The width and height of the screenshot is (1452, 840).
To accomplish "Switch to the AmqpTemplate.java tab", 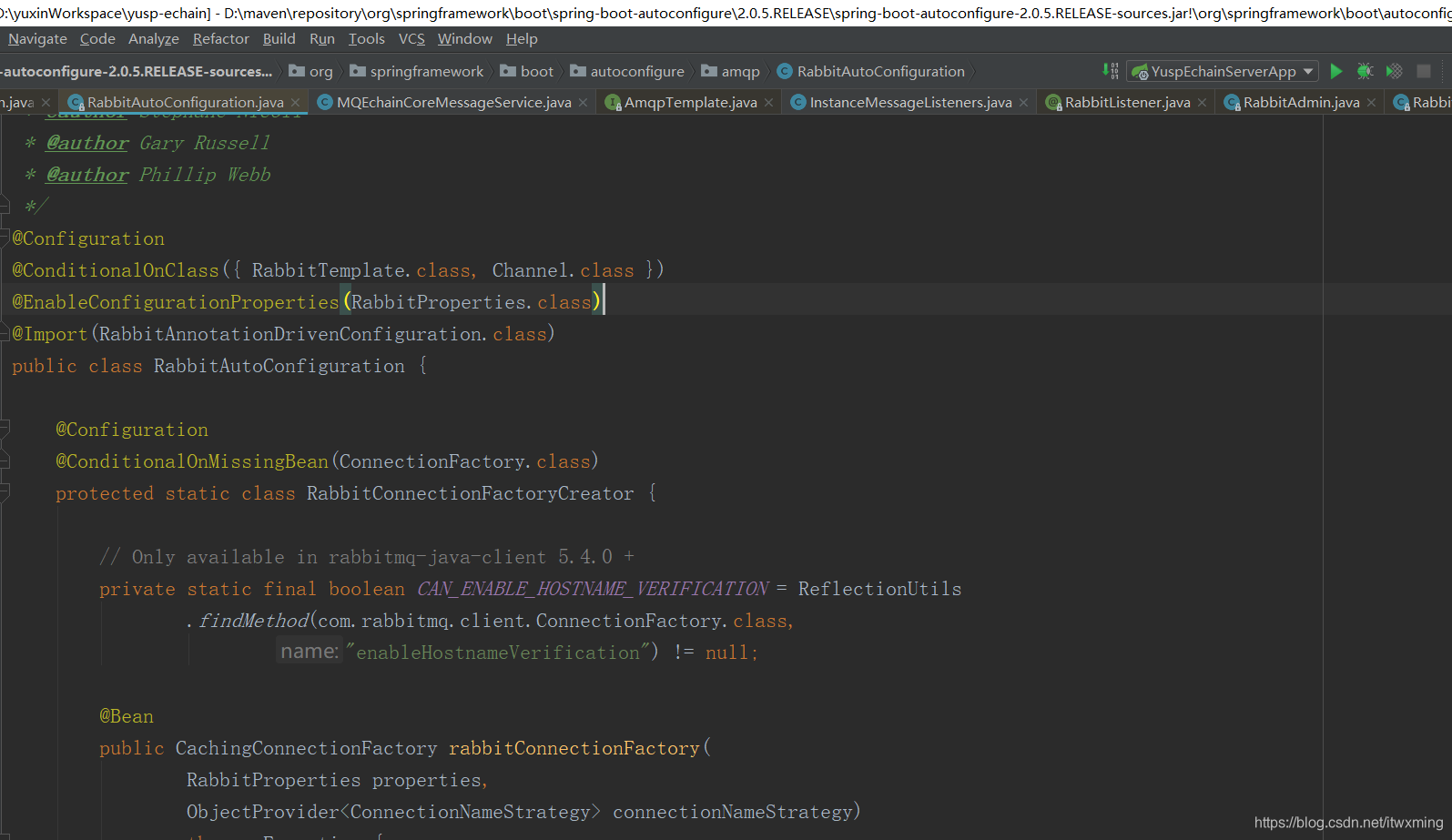I will tap(690, 103).
